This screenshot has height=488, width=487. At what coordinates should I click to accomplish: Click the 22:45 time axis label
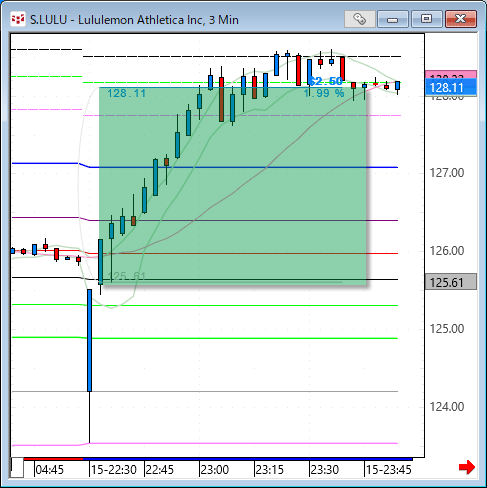(x=160, y=470)
